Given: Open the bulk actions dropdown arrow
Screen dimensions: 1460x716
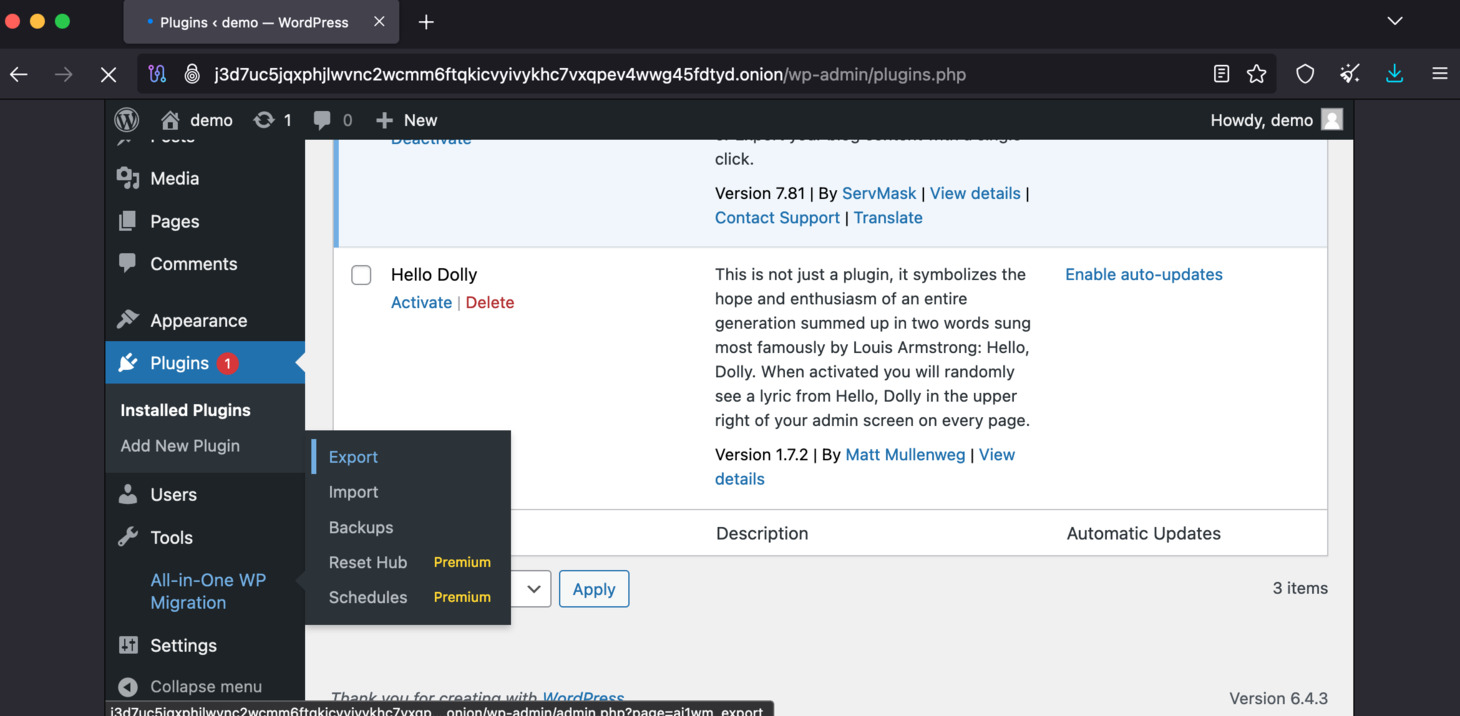Looking at the screenshot, I should pyautogui.click(x=534, y=589).
